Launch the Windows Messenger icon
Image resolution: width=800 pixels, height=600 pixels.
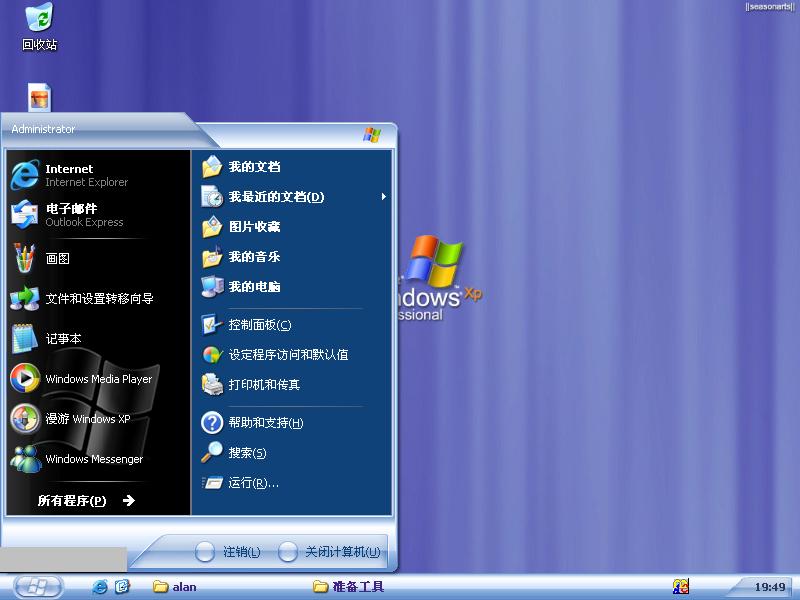pos(26,459)
